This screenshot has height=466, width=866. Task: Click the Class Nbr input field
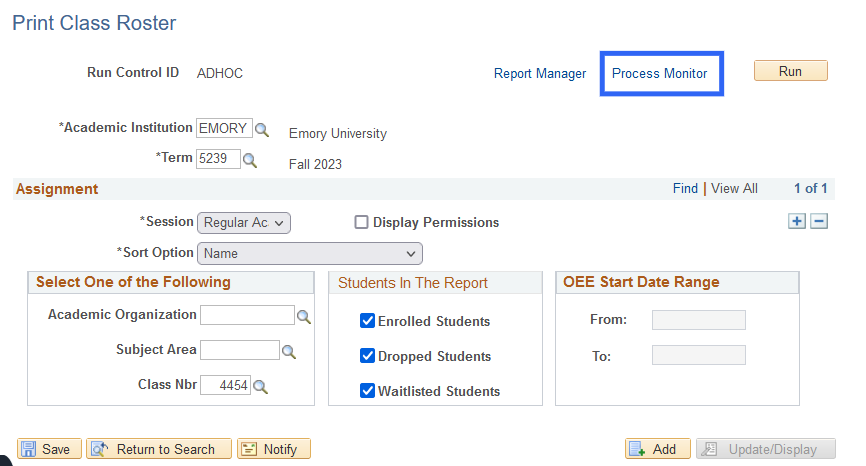(225, 385)
